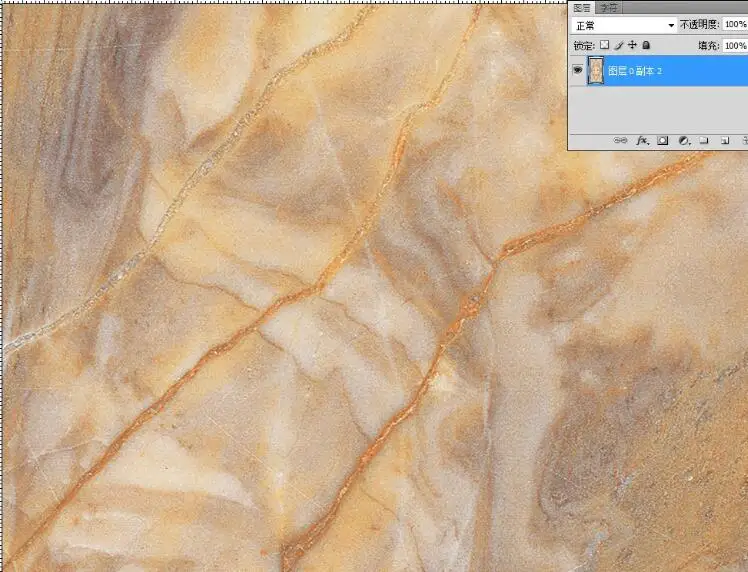Click the 不透明度 opacity value field
Viewport: 748px width, 572px height.
[x=735, y=24]
